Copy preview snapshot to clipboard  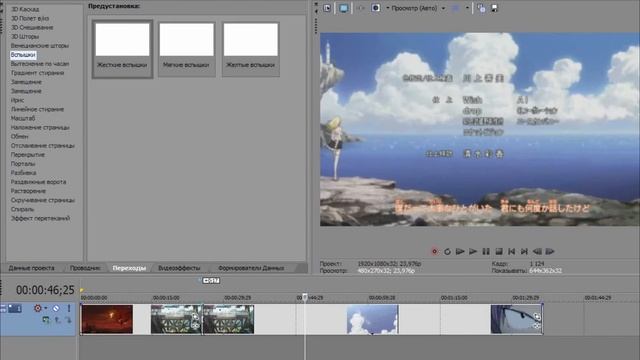(x=481, y=8)
